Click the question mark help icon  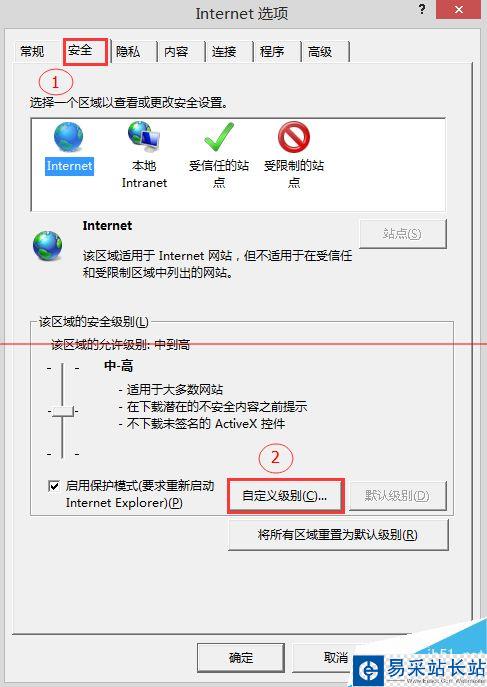(x=422, y=9)
